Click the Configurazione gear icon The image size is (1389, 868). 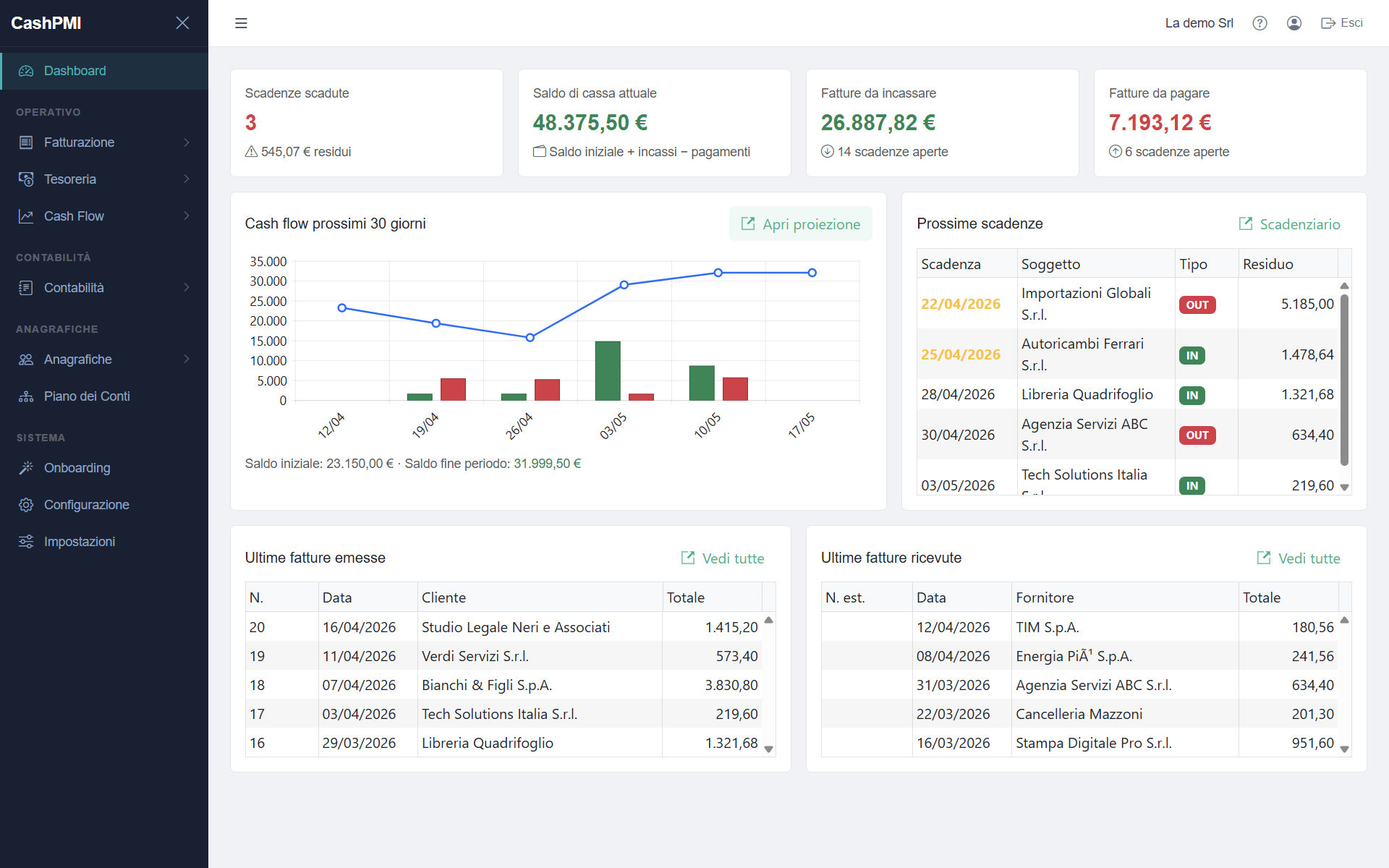click(x=26, y=505)
